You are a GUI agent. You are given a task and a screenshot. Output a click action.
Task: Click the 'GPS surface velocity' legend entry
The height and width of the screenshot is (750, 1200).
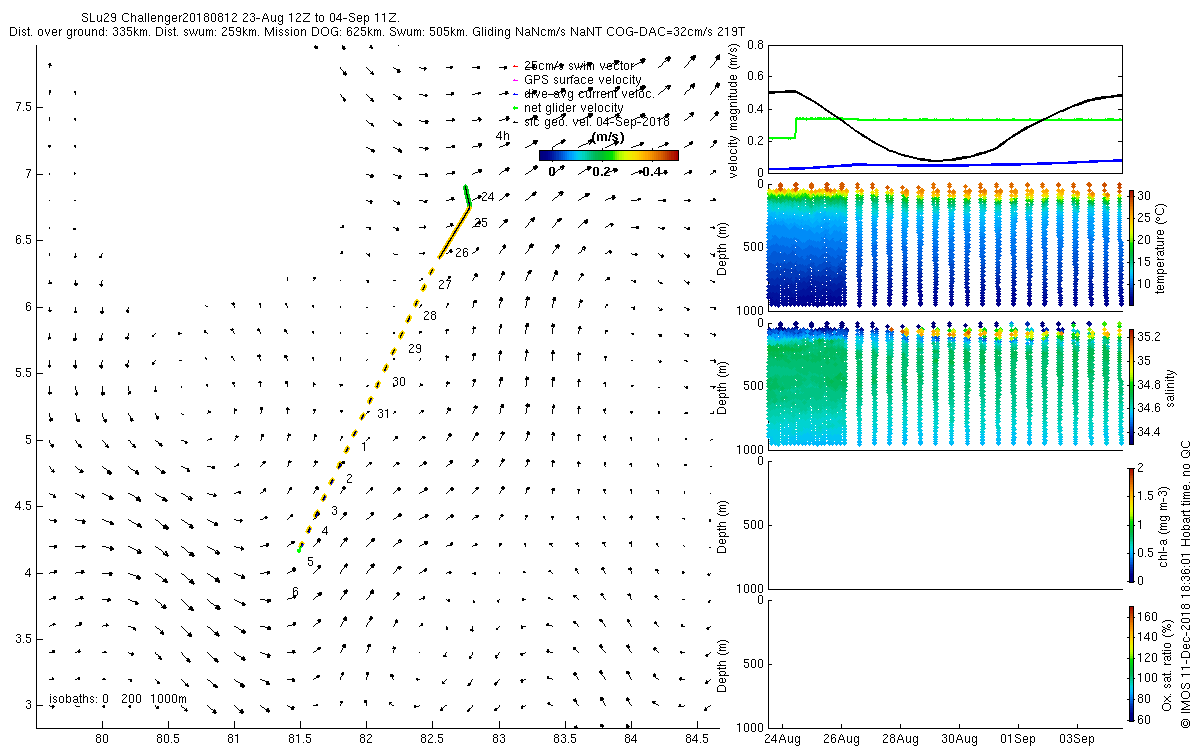click(583, 80)
